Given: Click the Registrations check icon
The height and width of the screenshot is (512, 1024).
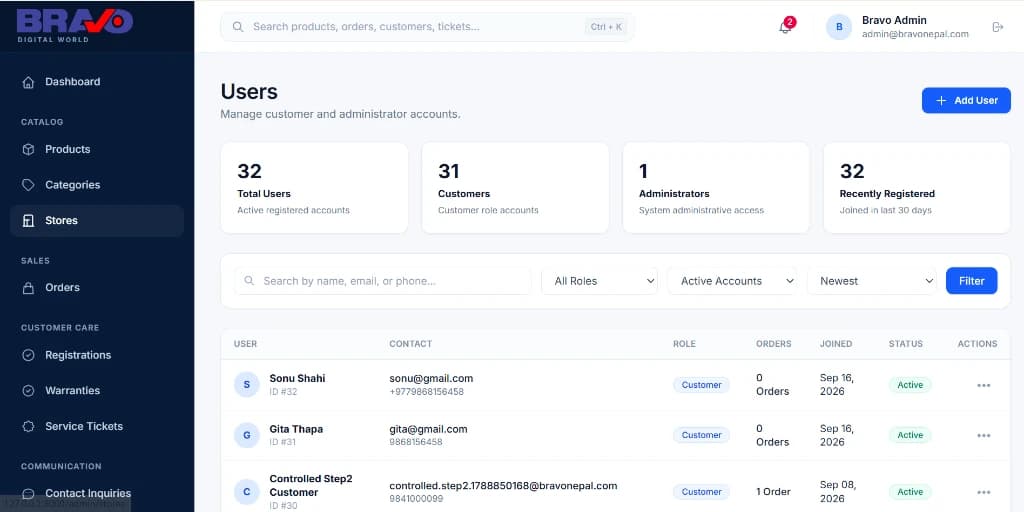Looking at the screenshot, I should [28, 355].
